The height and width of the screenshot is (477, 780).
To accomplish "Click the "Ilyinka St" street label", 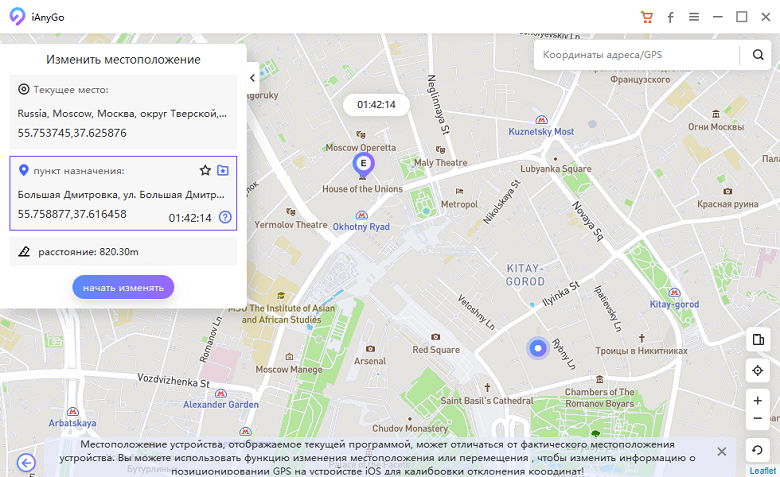I will [x=561, y=293].
